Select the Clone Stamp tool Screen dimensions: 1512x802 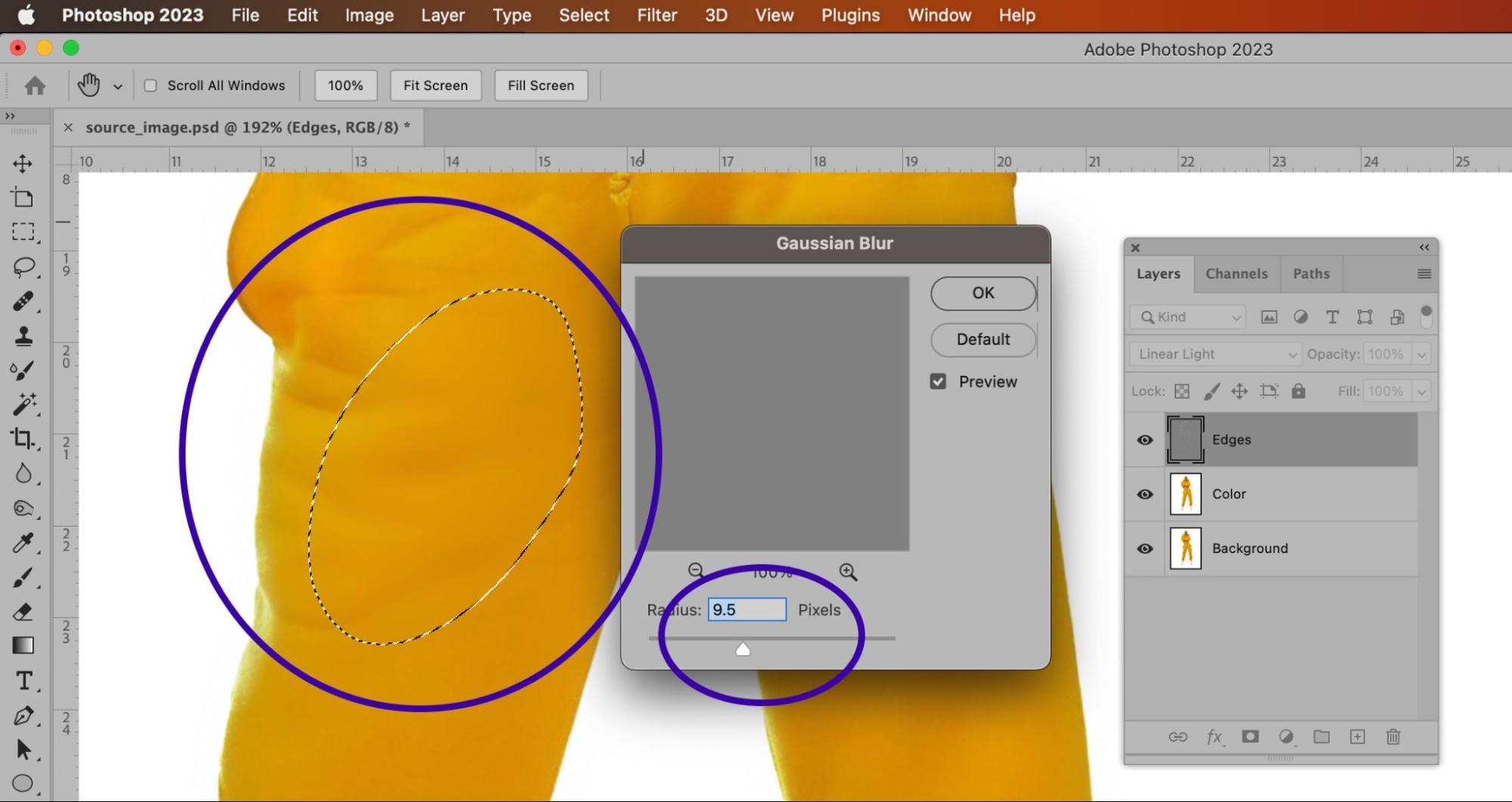pyautogui.click(x=23, y=336)
